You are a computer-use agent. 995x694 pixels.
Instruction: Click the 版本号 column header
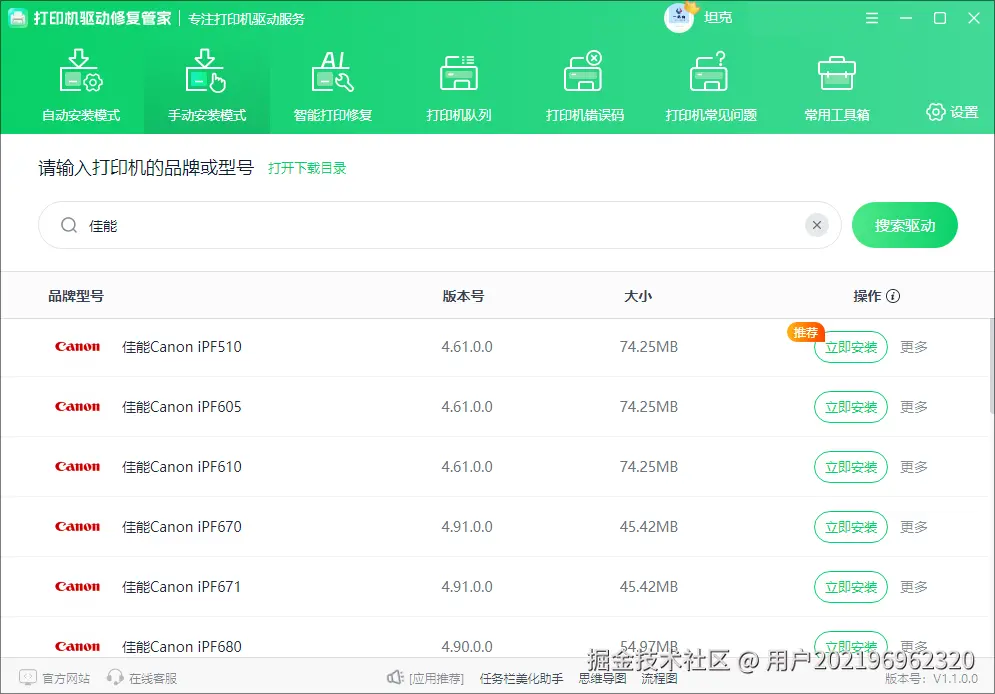[463, 296]
